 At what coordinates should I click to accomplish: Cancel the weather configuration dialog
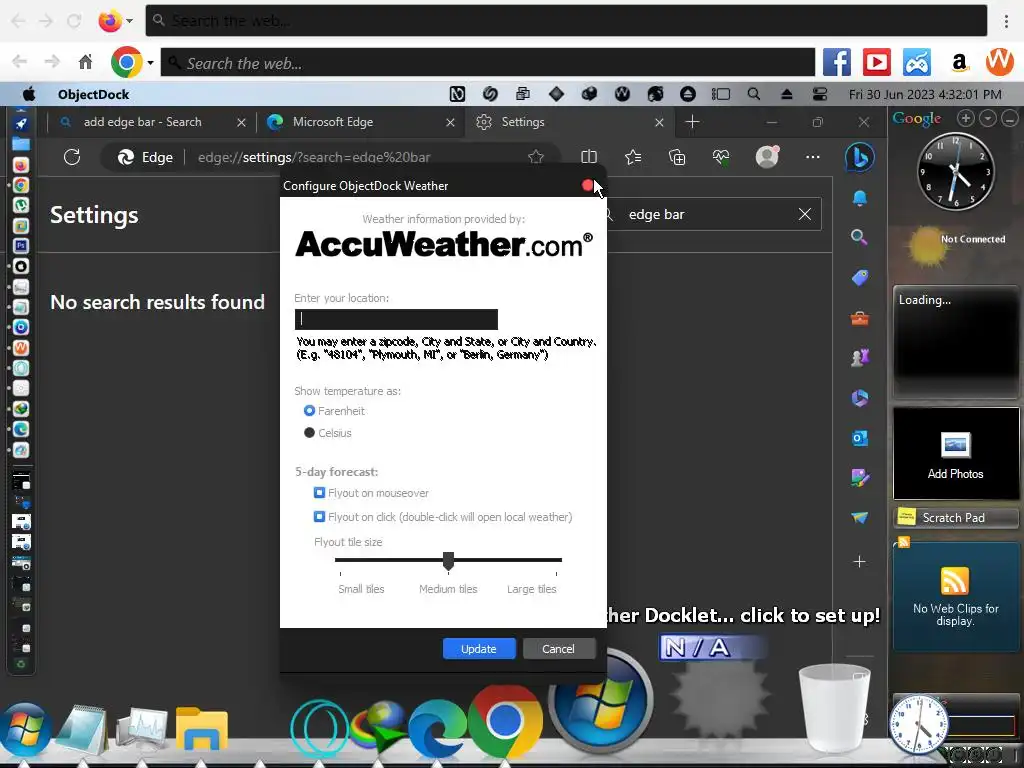[x=558, y=648]
